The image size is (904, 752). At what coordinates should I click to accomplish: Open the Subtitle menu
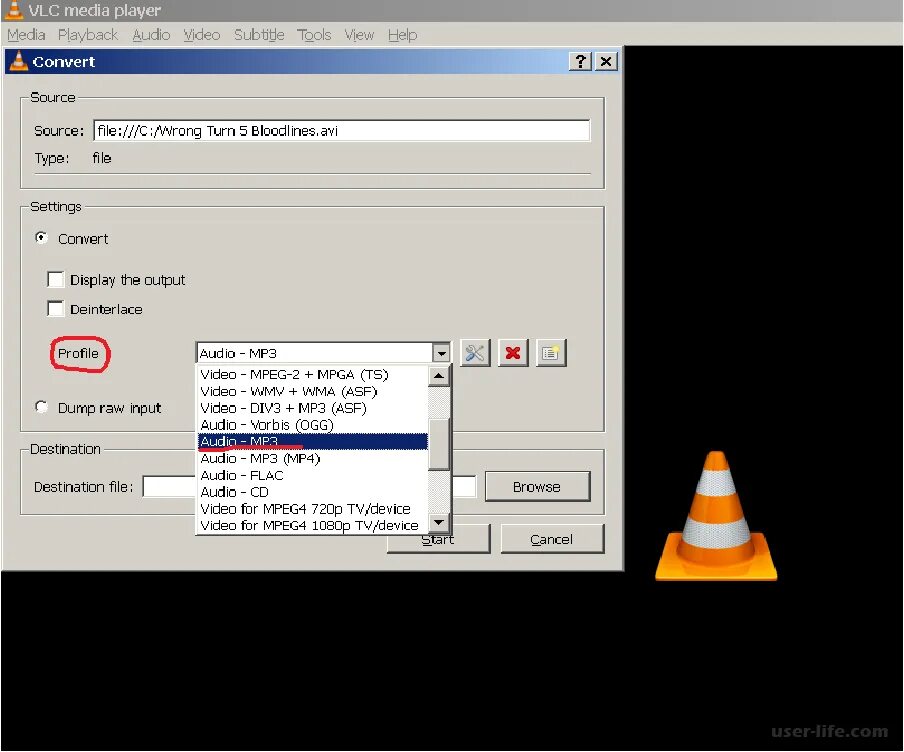[259, 35]
